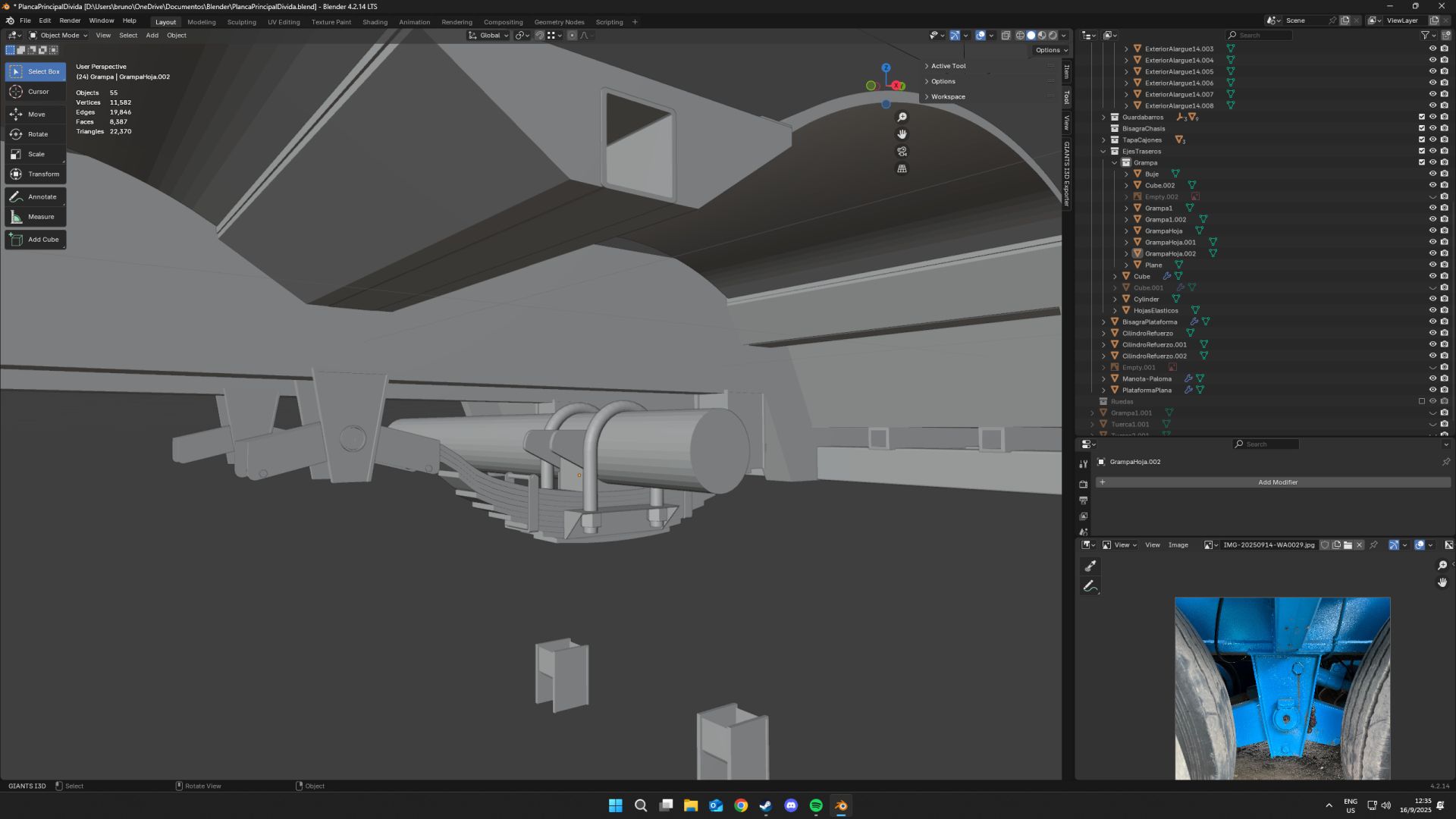Switch to the Sculpting workspace tab
Image resolution: width=1456 pixels, height=819 pixels.
[x=242, y=22]
